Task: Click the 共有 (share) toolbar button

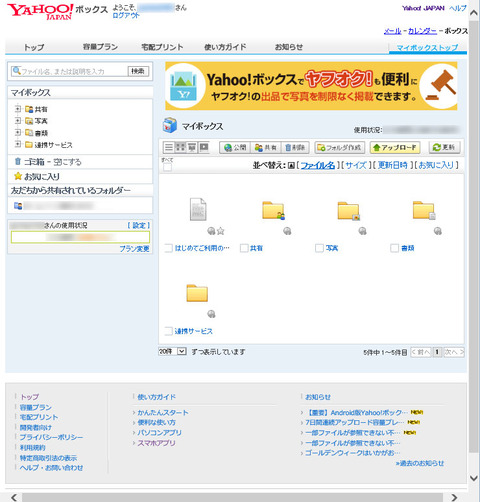Action: coord(265,147)
